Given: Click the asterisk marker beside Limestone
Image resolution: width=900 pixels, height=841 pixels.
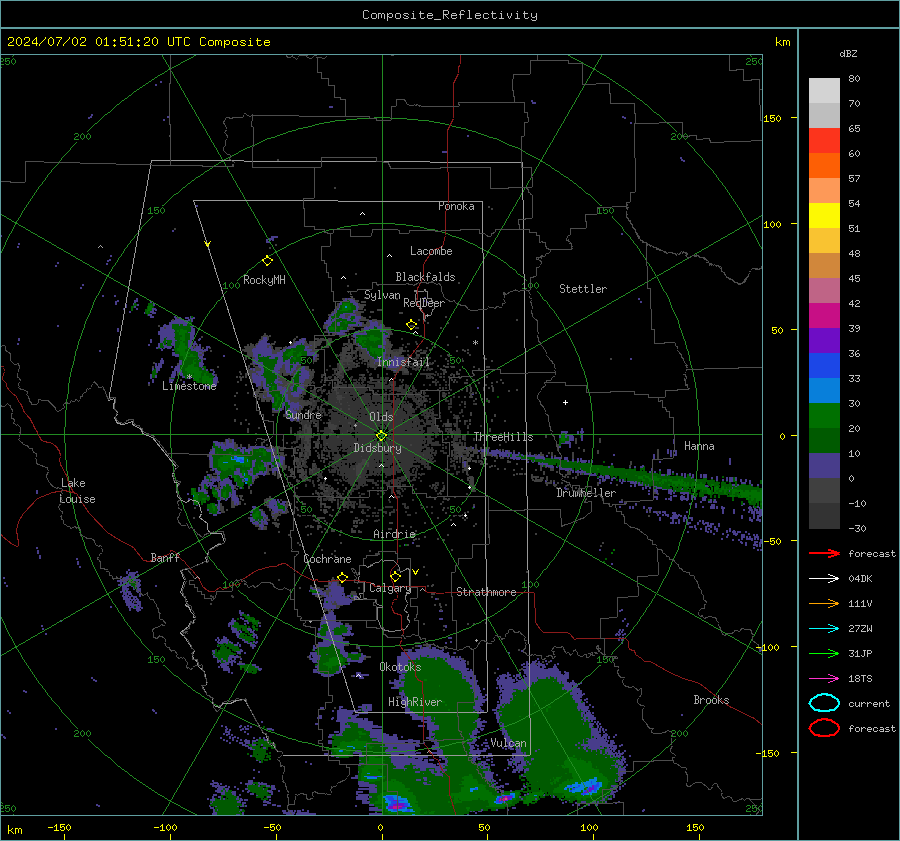Looking at the screenshot, I should coord(189,377).
